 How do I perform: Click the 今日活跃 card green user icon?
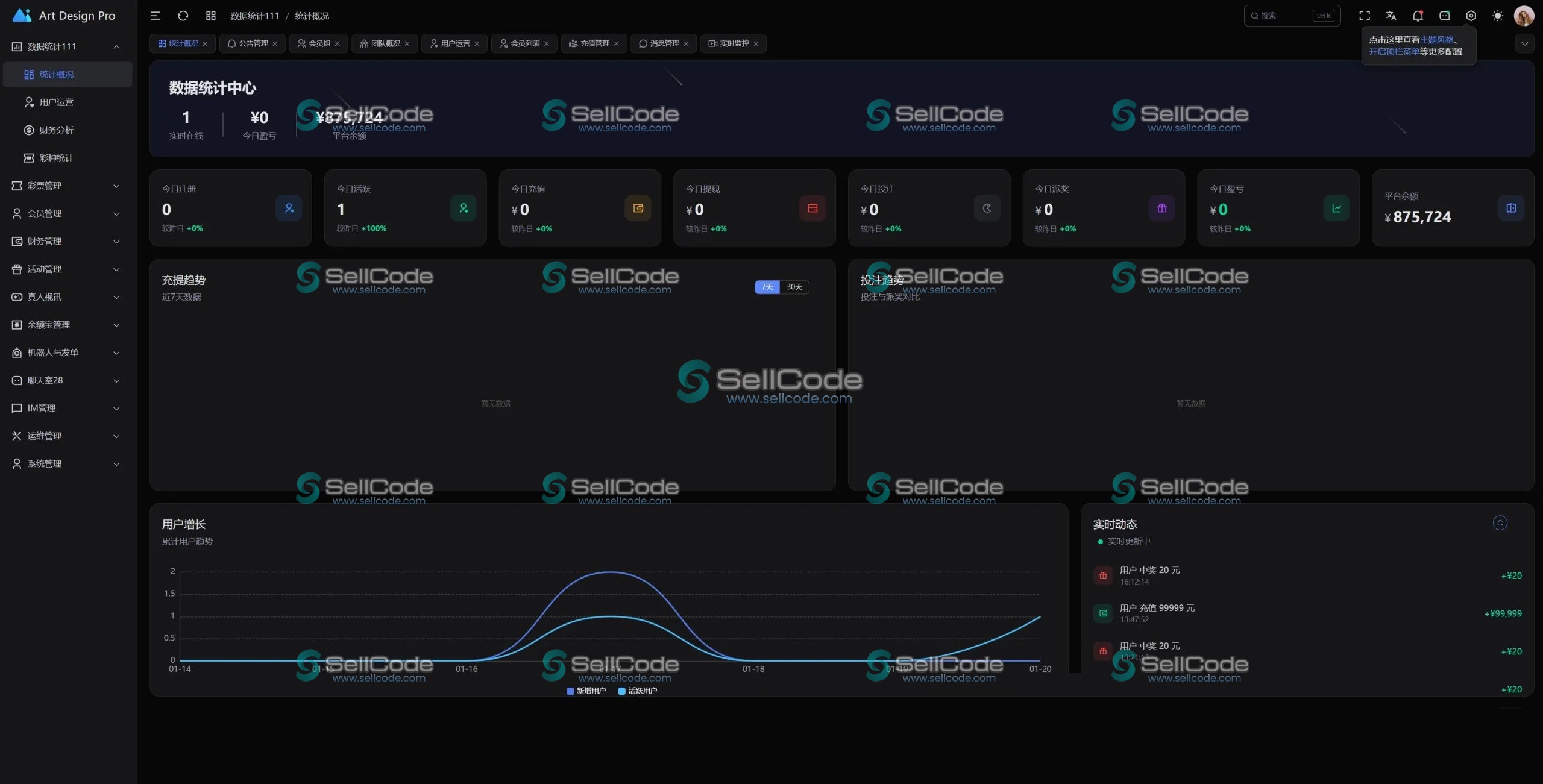[x=464, y=208]
